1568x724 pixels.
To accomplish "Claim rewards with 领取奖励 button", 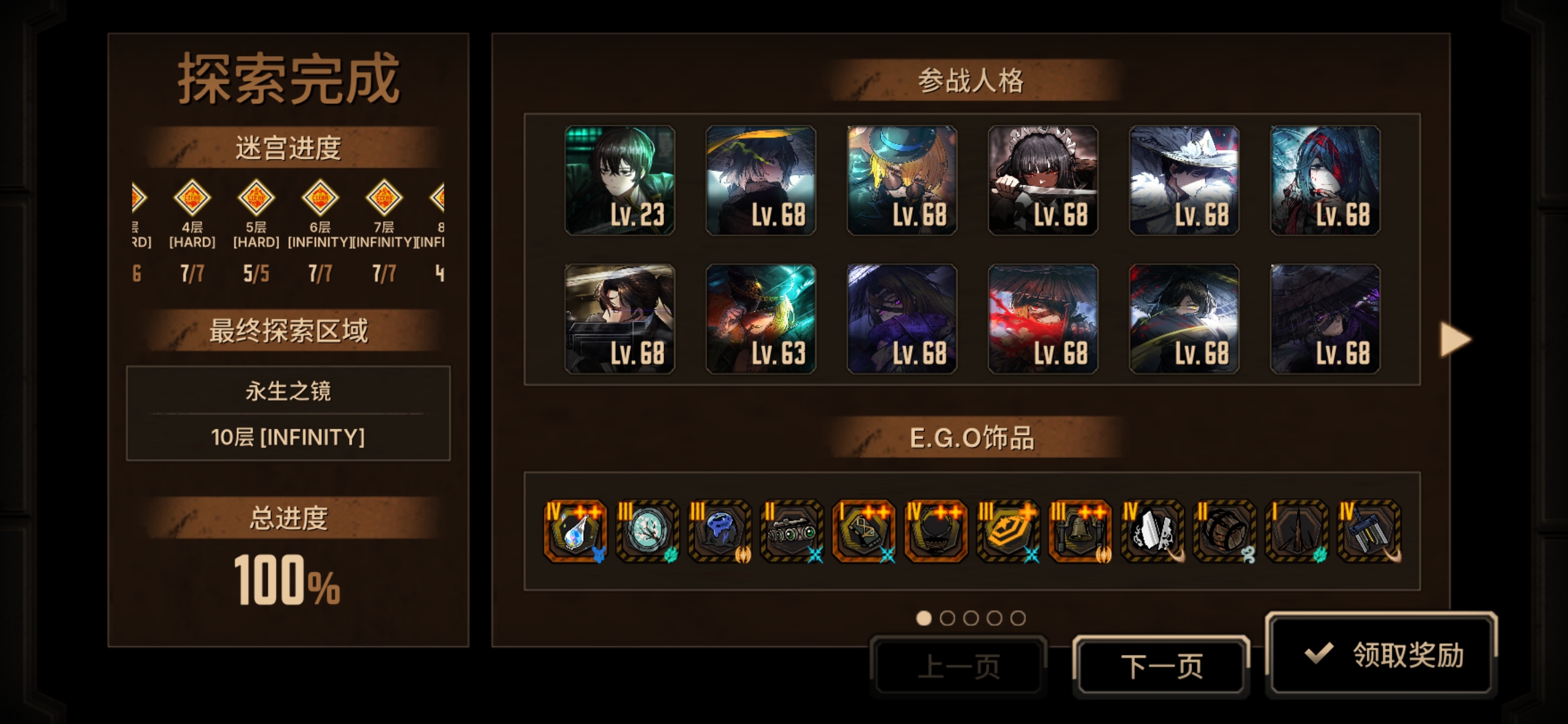I will (x=1382, y=654).
